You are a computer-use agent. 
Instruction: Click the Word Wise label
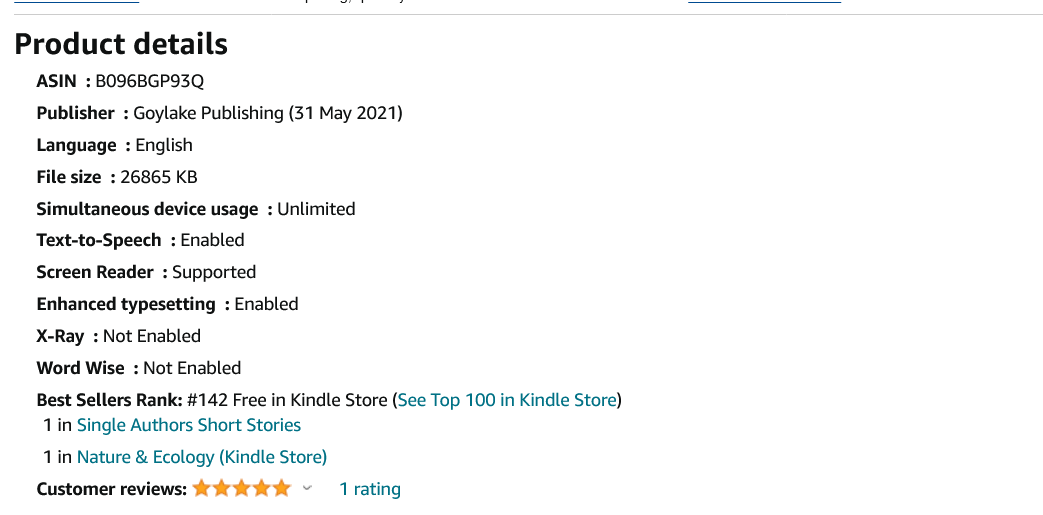pos(81,368)
